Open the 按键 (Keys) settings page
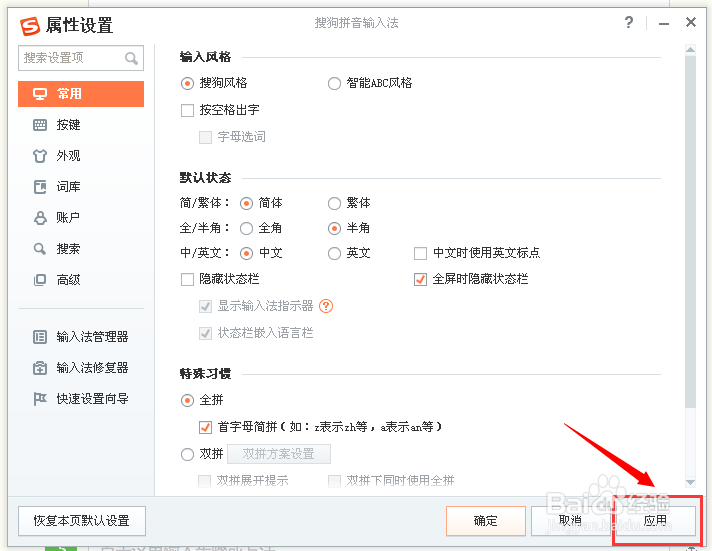Viewport: 712px width, 551px height. click(68, 125)
